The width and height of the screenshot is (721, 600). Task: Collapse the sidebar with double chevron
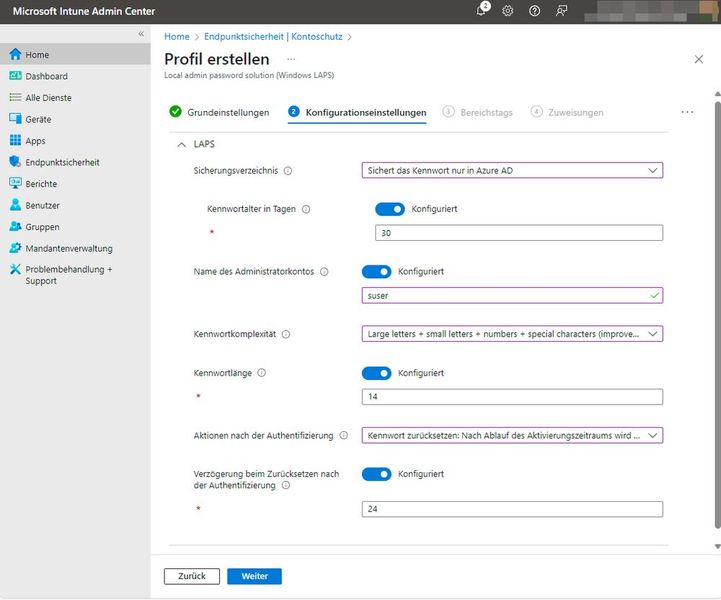coord(141,34)
